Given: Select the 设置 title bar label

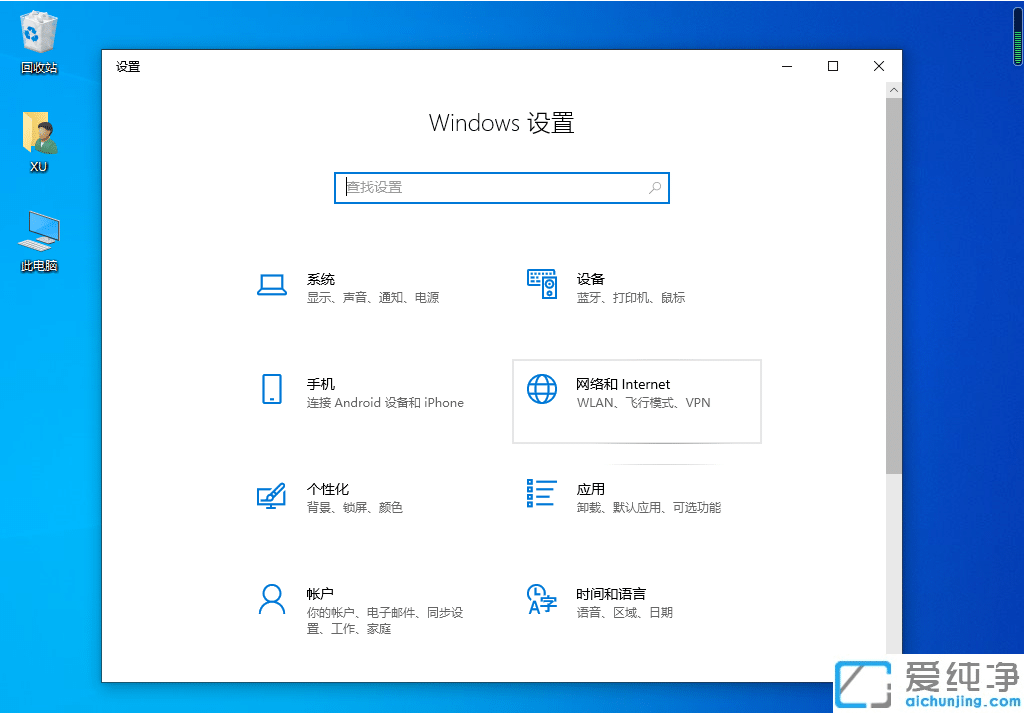Looking at the screenshot, I should (x=128, y=66).
